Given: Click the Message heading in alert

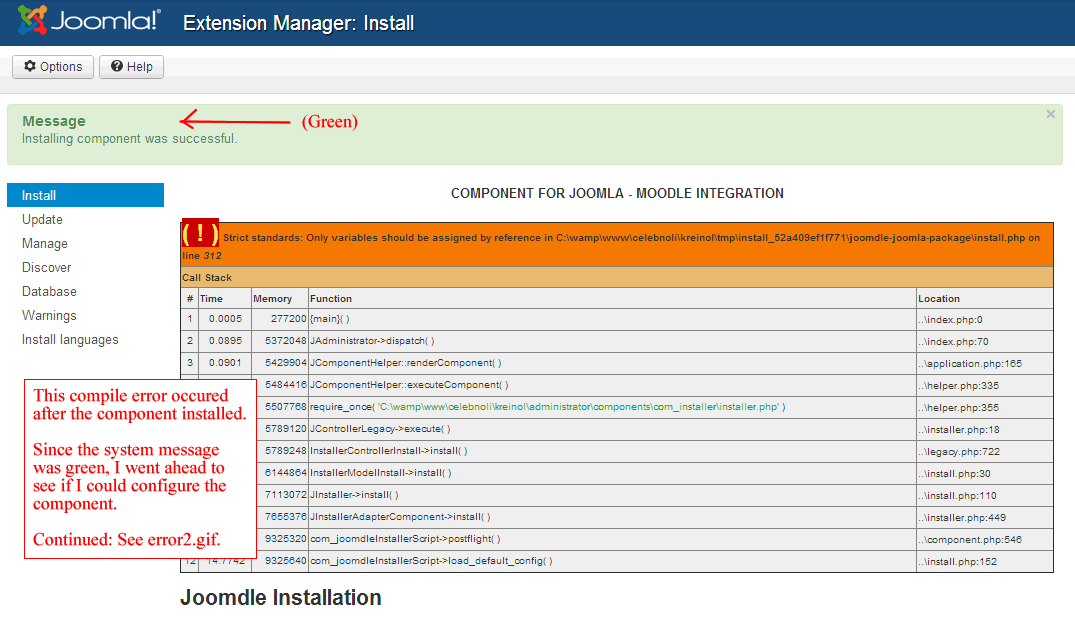Looking at the screenshot, I should 54,121.
